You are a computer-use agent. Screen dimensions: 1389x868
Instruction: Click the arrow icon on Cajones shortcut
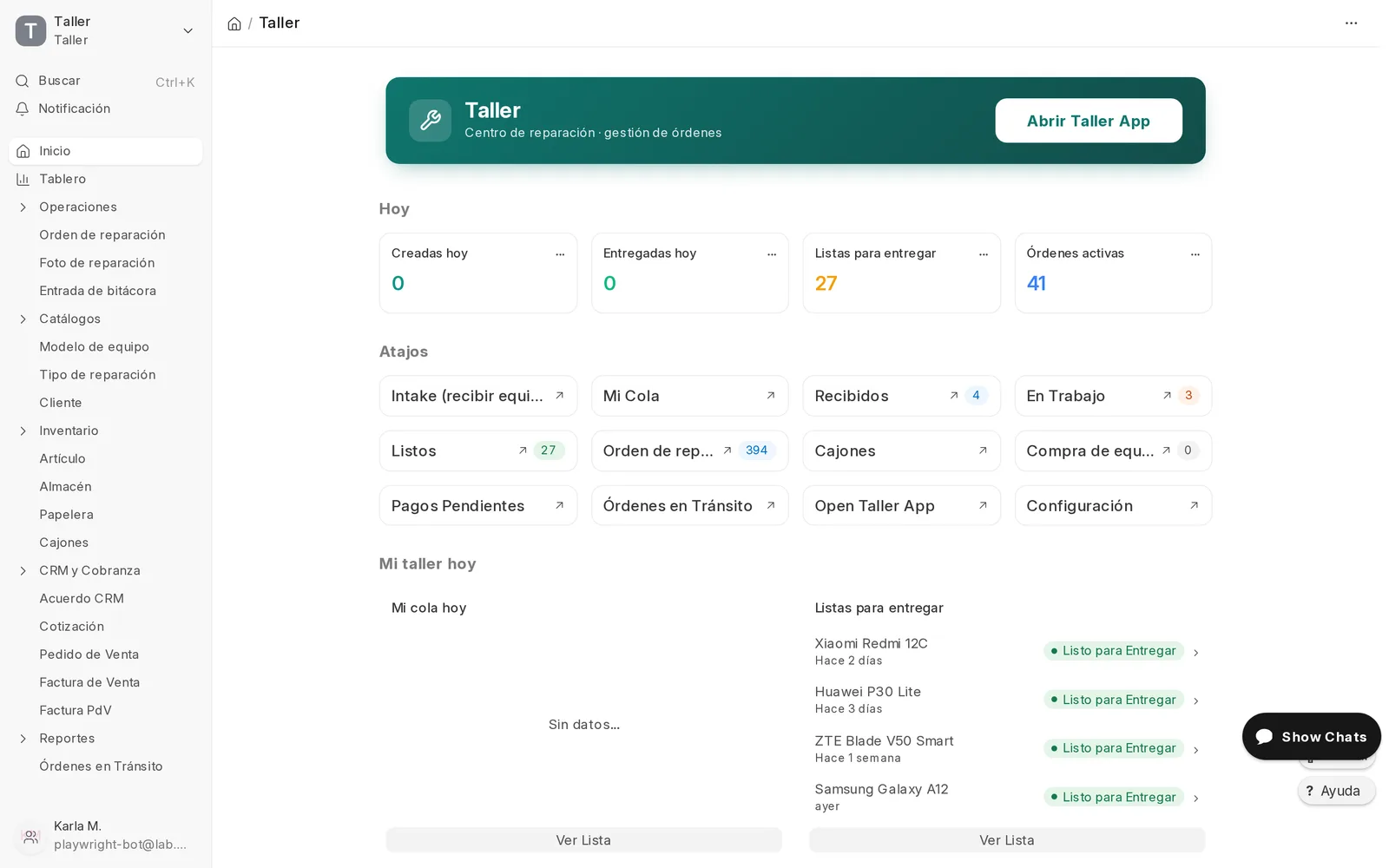point(983,450)
